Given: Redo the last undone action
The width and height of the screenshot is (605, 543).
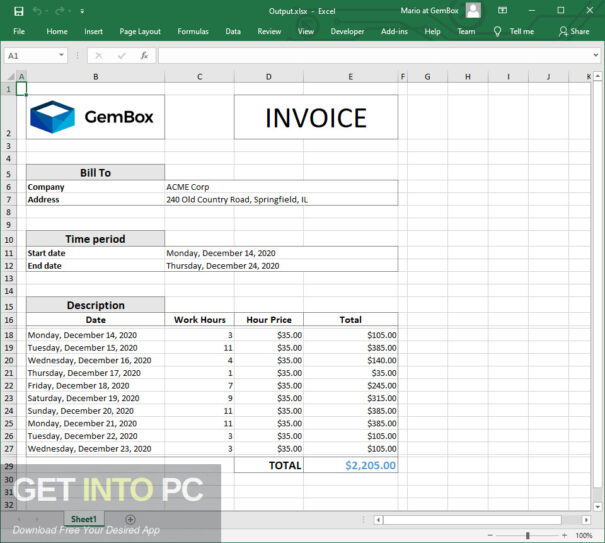Looking at the screenshot, I should 60,11.
